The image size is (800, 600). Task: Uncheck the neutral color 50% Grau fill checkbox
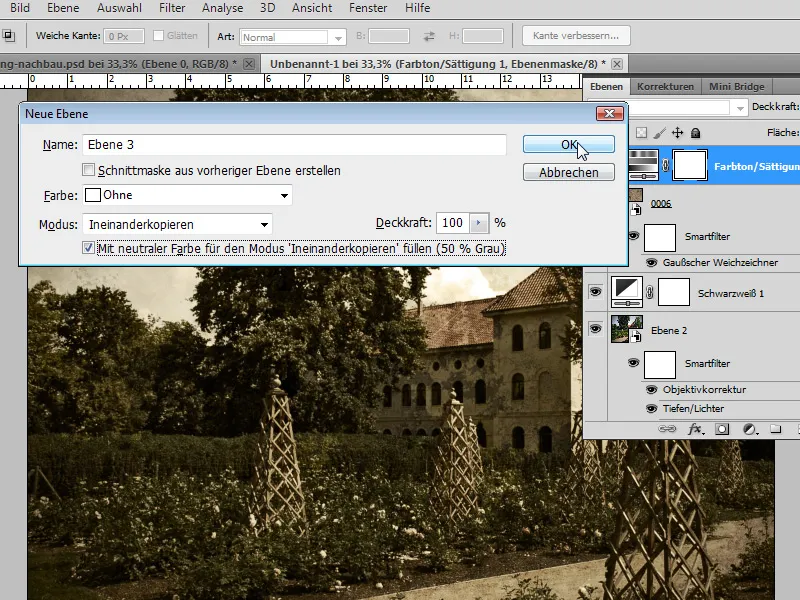[88, 248]
